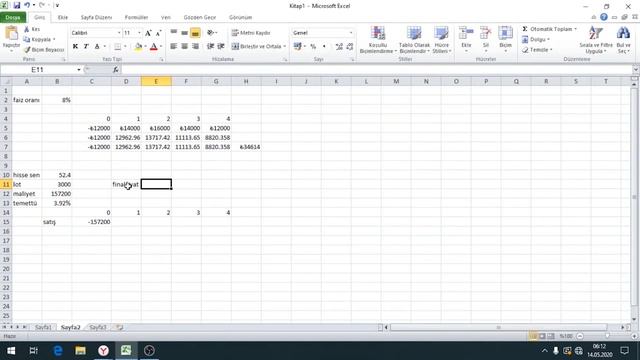
Task: Open the font color dropdown arrow
Action: [160, 47]
